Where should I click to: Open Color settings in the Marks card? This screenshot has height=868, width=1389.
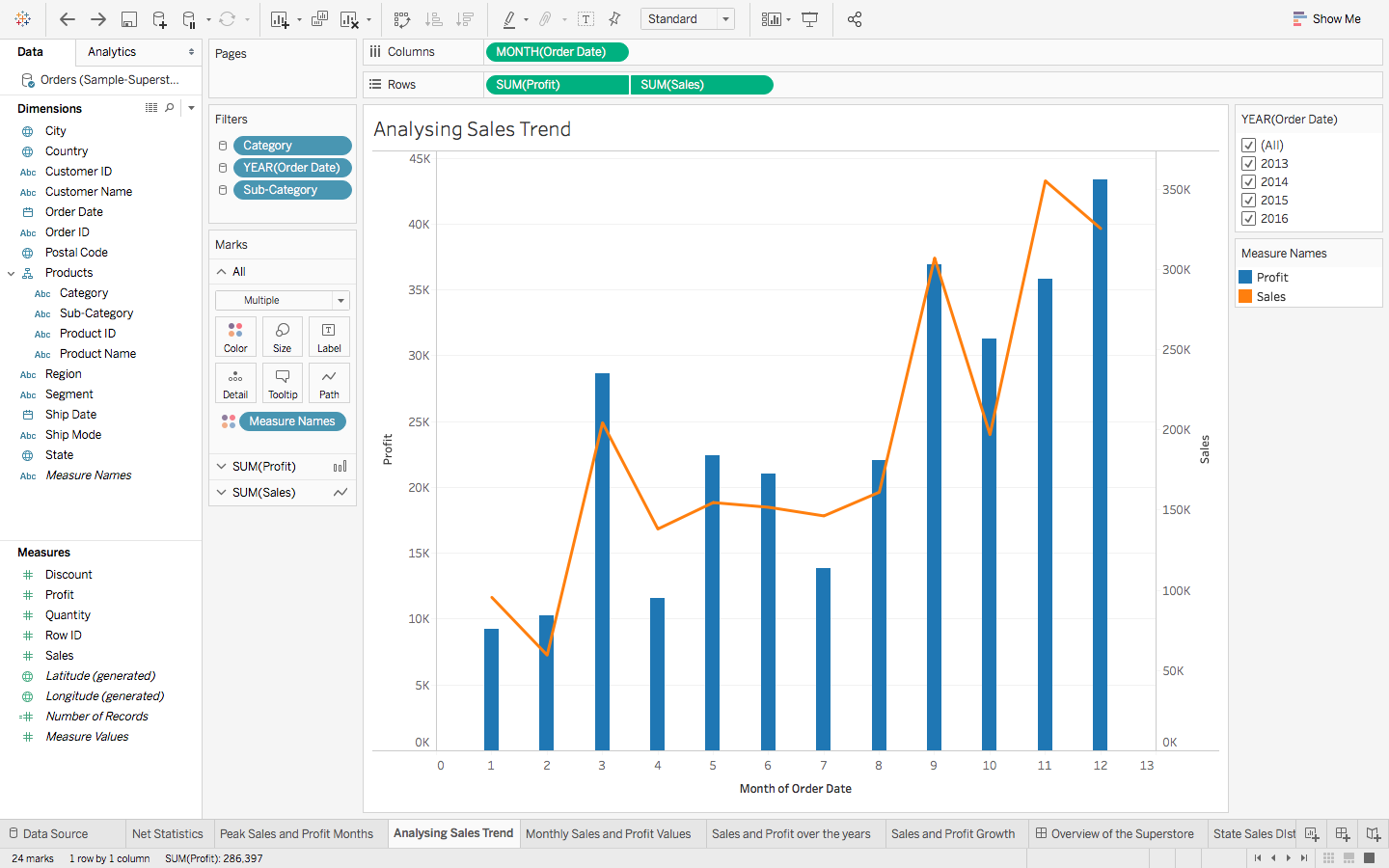pyautogui.click(x=235, y=337)
